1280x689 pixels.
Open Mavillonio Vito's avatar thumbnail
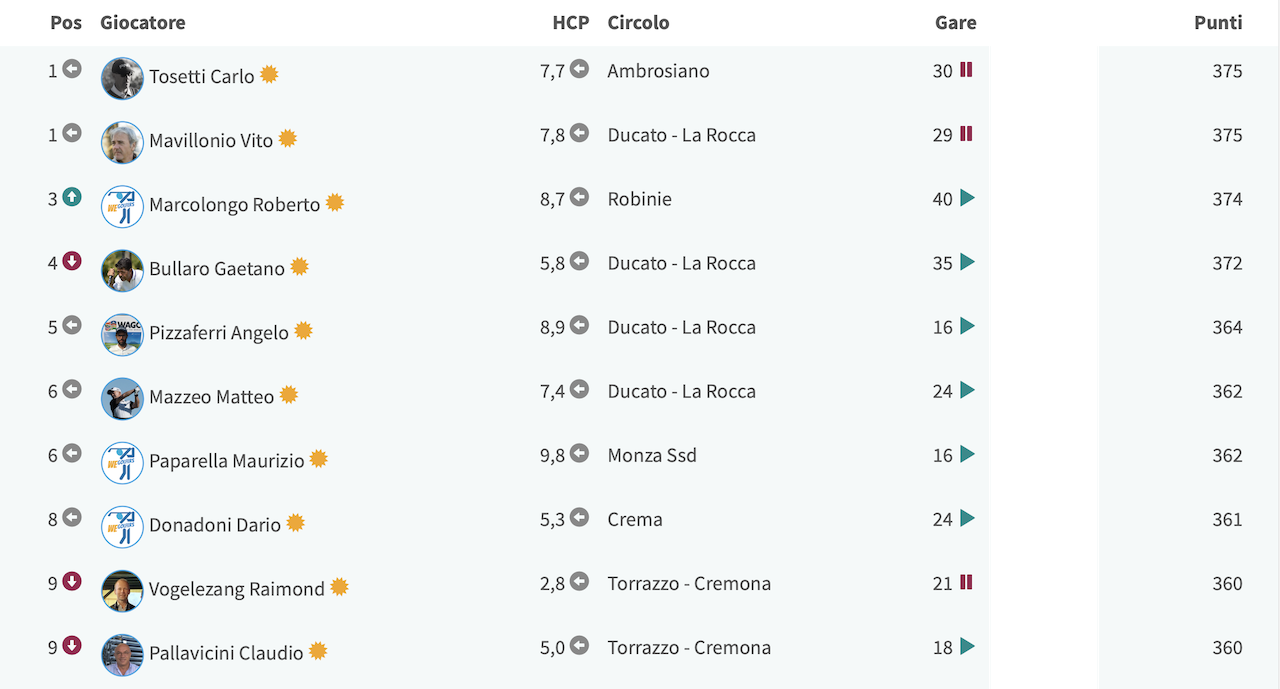(122, 142)
